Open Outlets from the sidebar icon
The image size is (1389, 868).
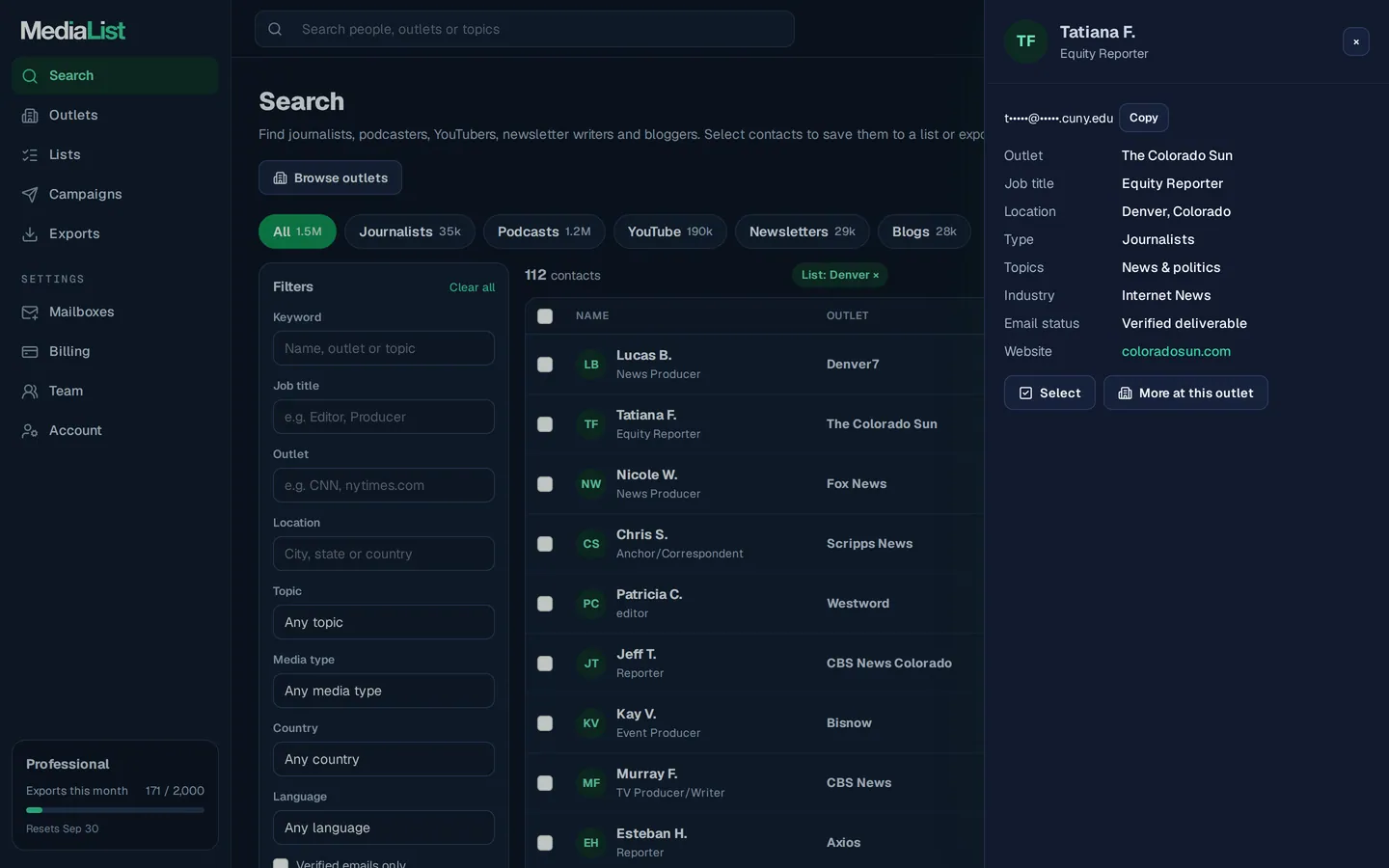(x=30, y=116)
